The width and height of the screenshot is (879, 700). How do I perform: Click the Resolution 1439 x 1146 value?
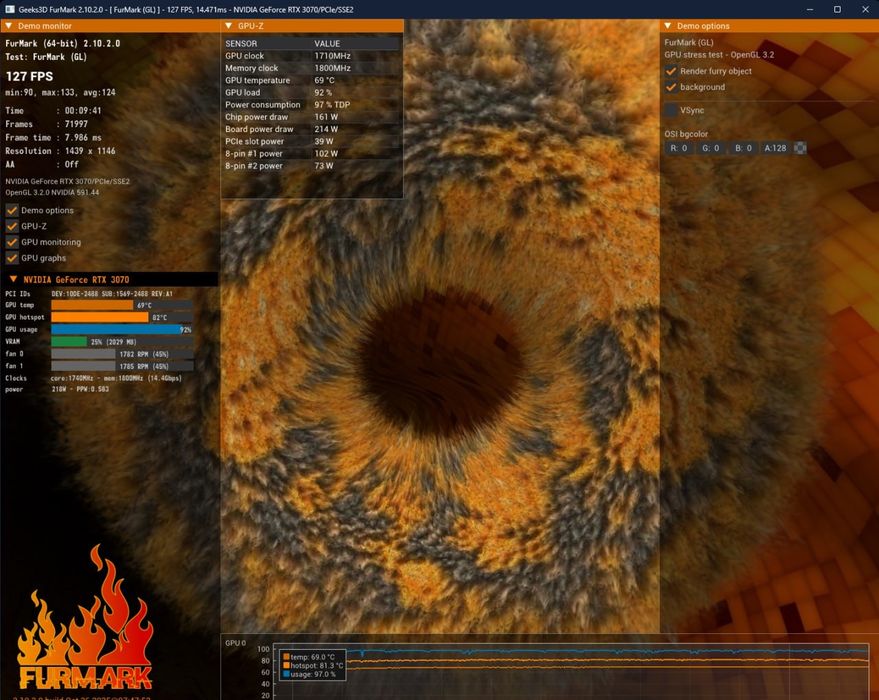[x=90, y=151]
